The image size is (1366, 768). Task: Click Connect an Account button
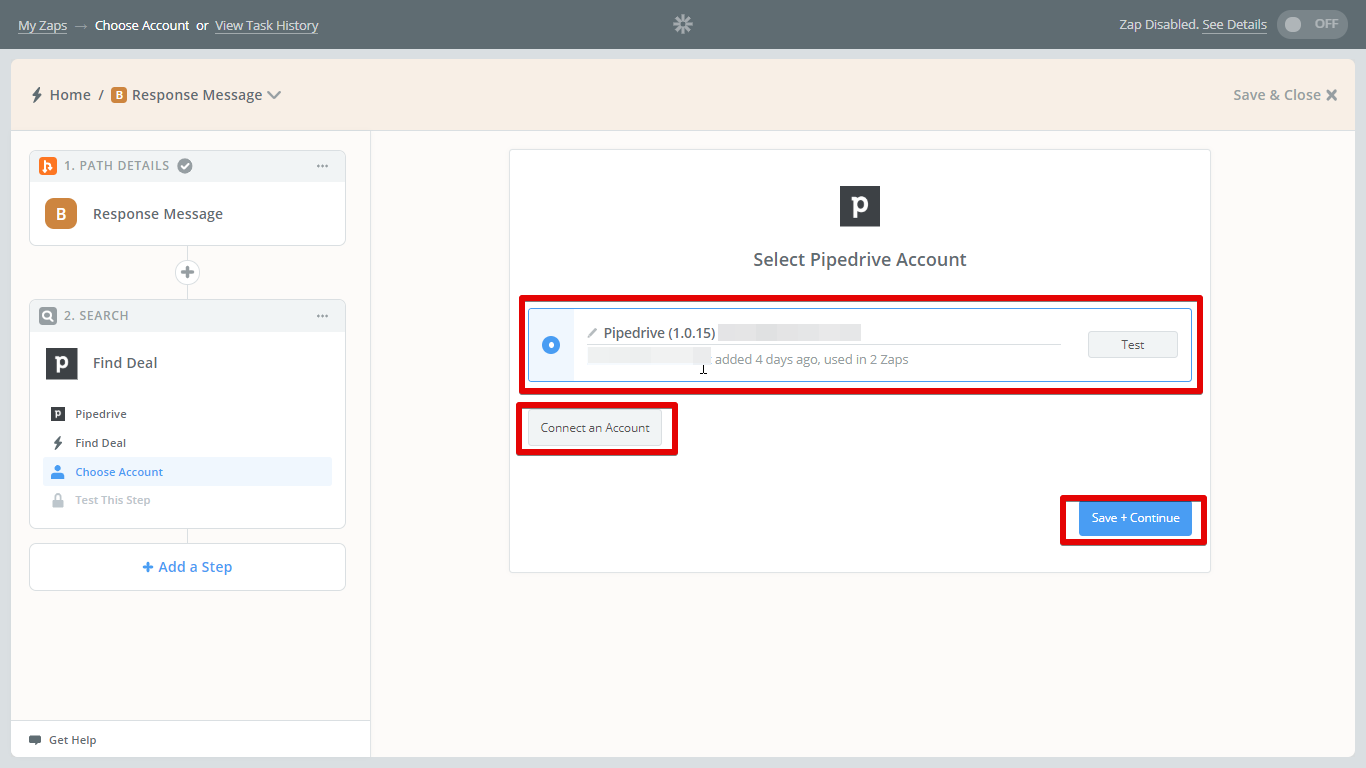point(595,428)
